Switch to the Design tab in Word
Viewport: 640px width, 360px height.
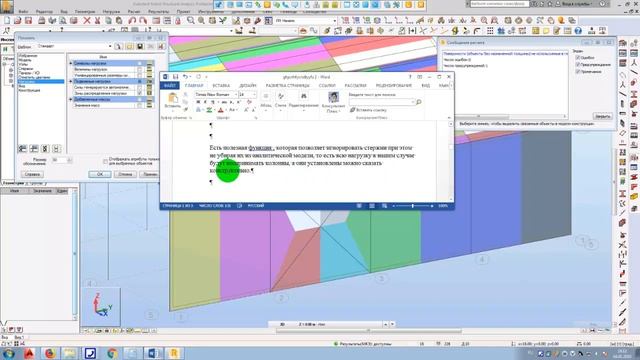[x=248, y=86]
